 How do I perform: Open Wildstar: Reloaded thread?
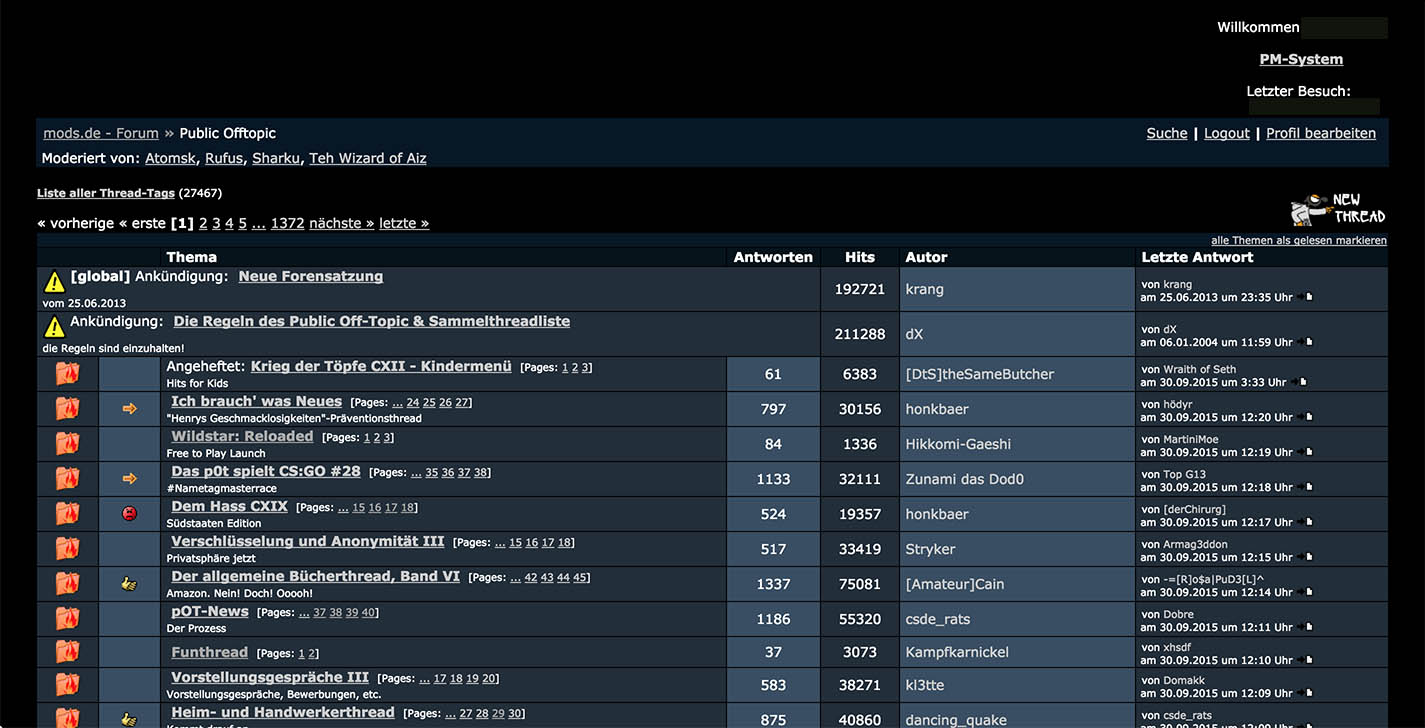pyautogui.click(x=242, y=436)
